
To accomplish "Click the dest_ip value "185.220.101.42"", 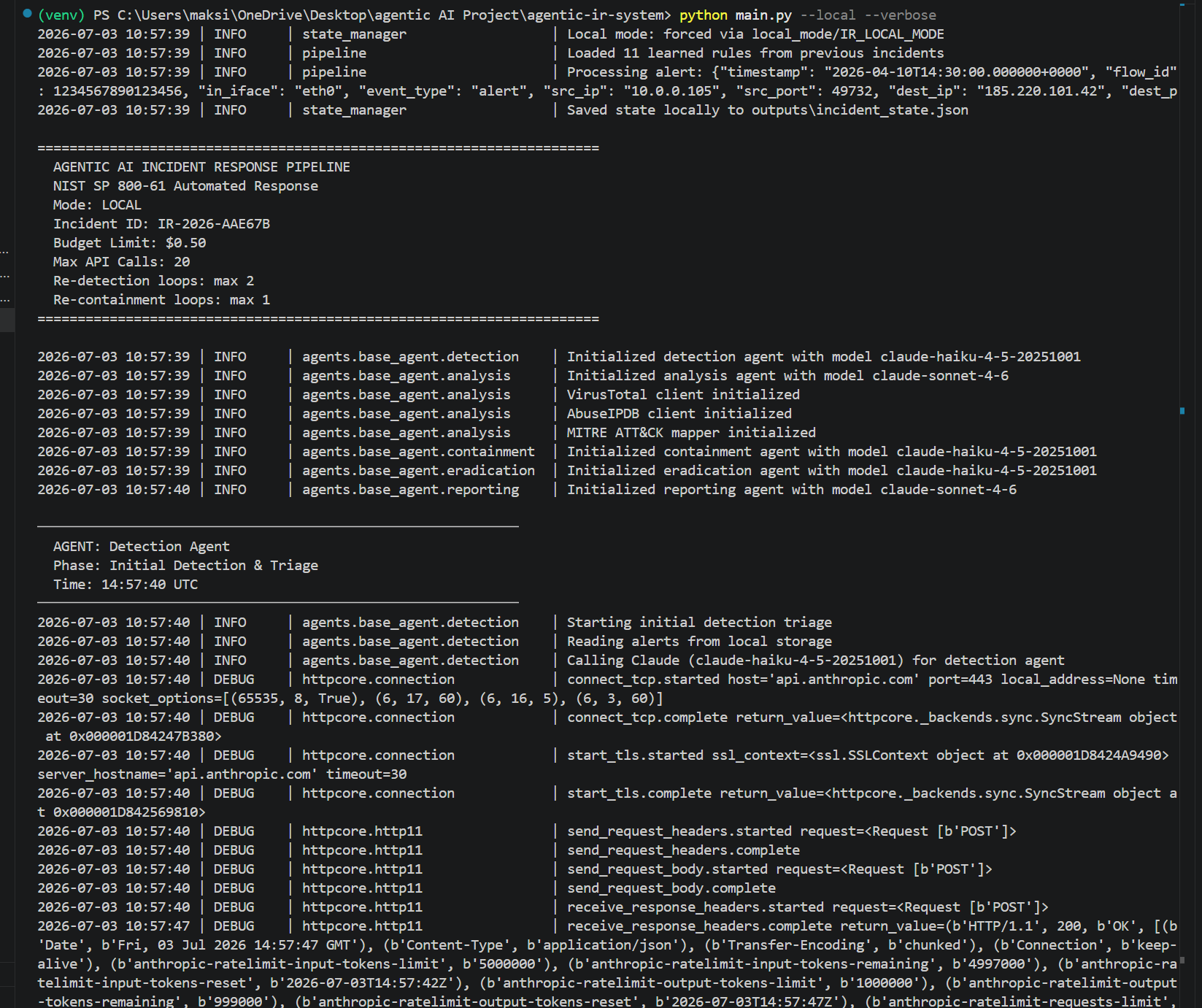I will [1041, 91].
